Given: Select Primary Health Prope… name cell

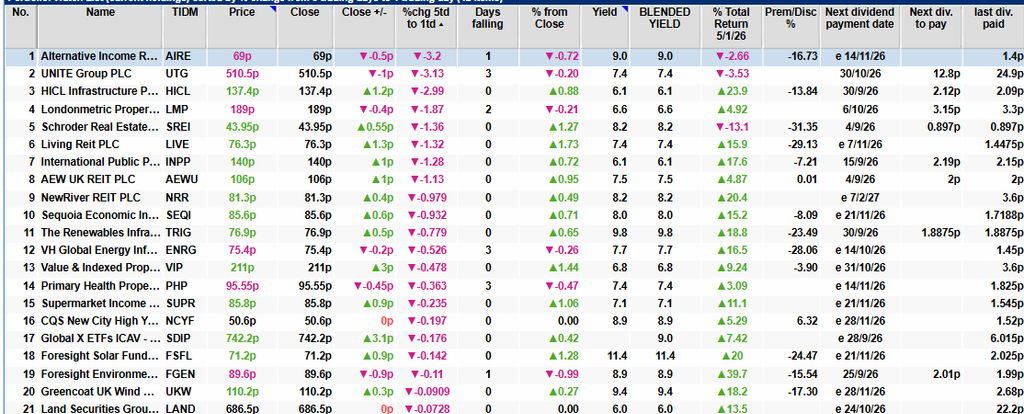Looking at the screenshot, I should [x=99, y=285].
